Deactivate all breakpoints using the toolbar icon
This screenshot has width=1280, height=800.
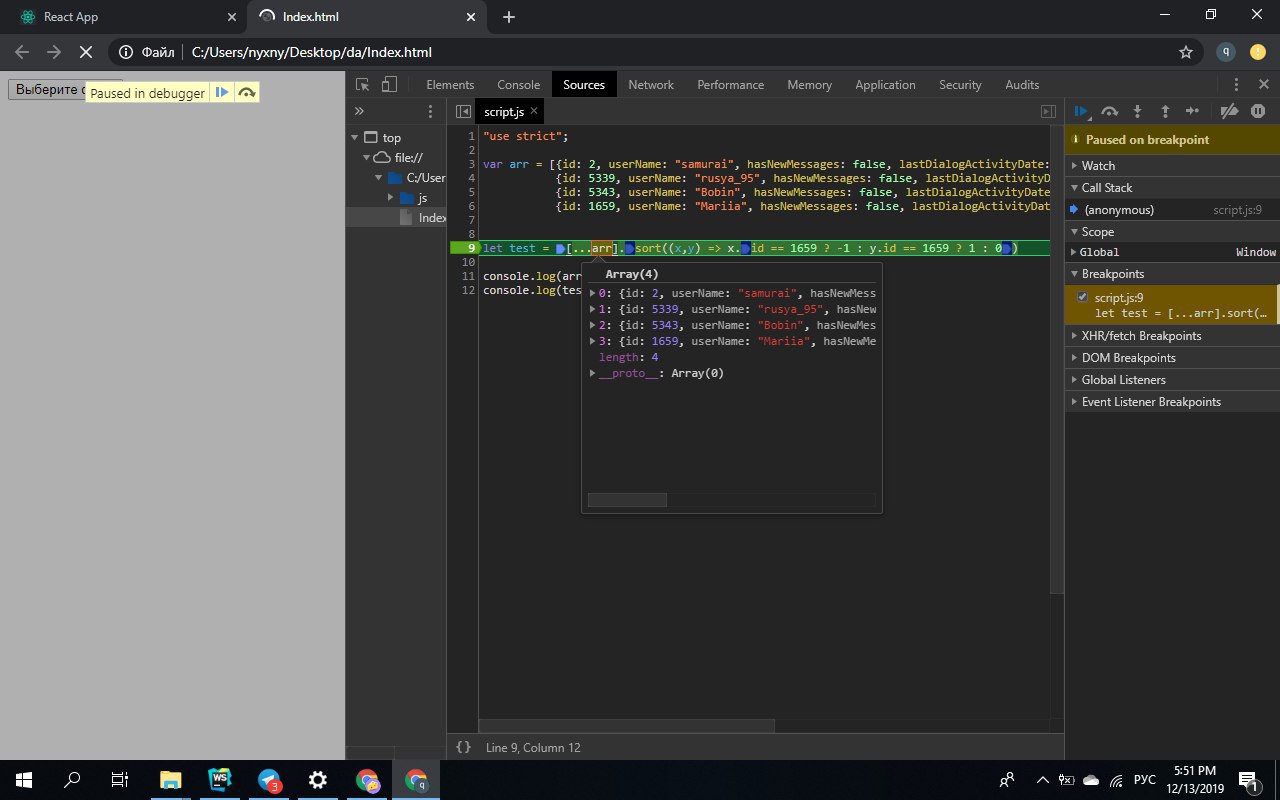(x=1231, y=112)
